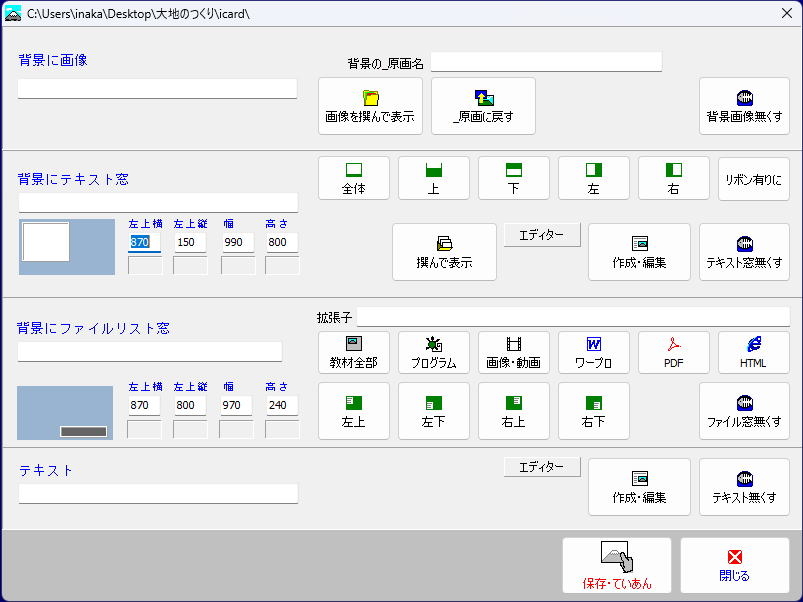Screen dimensions: 803x602
Task: Select the 左 layout position button
Action: [593, 179]
